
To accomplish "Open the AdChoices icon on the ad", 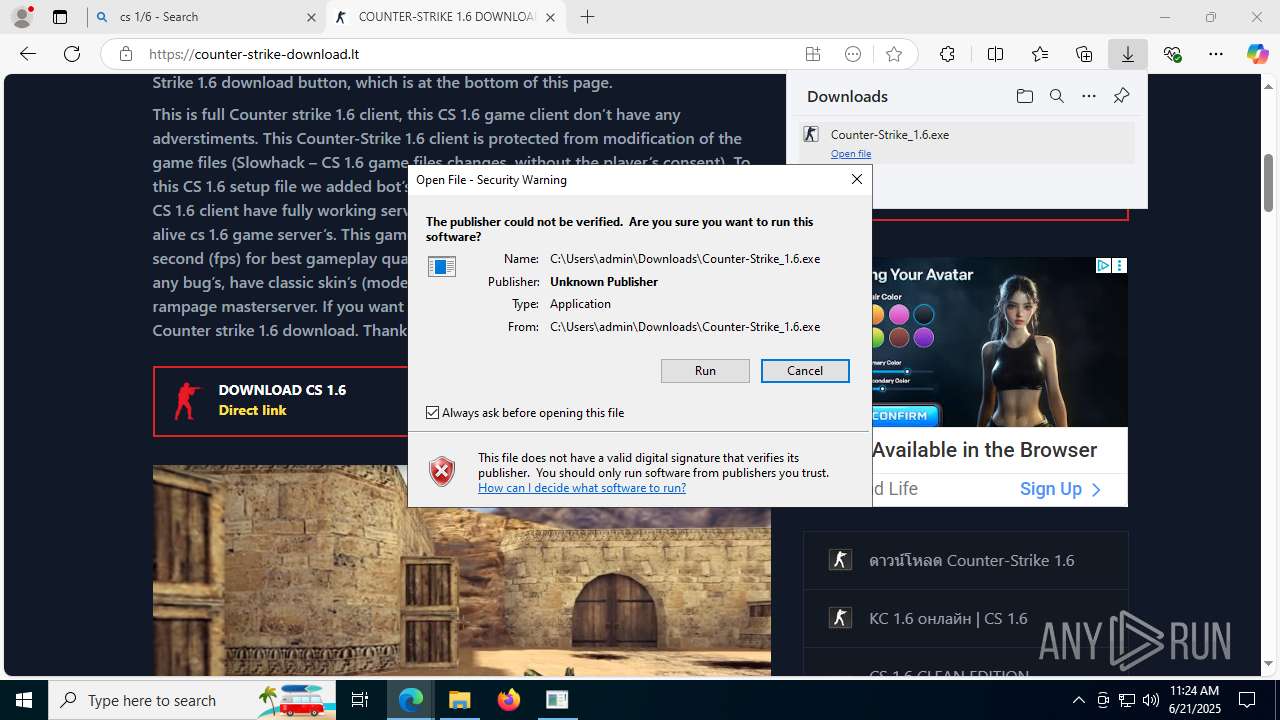I will coord(1103,266).
